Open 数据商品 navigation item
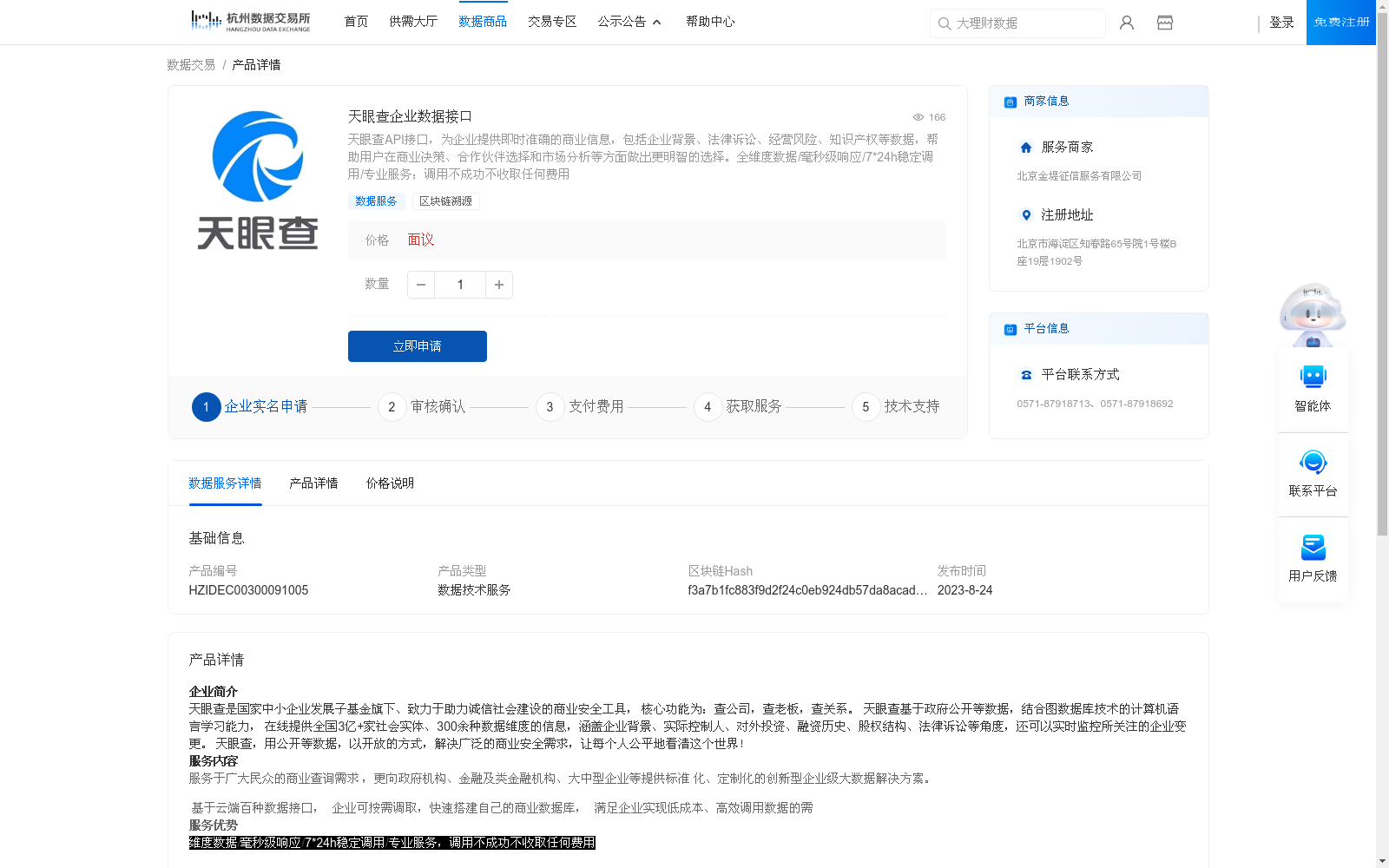 483,22
